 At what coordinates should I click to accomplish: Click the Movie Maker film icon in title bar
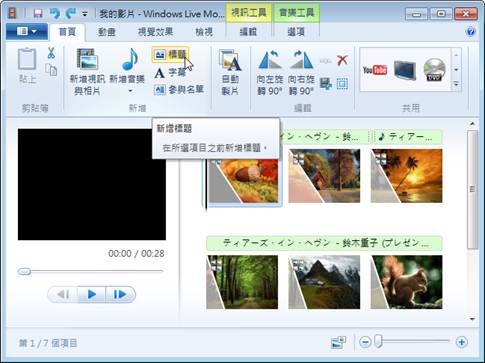pyautogui.click(x=13, y=13)
